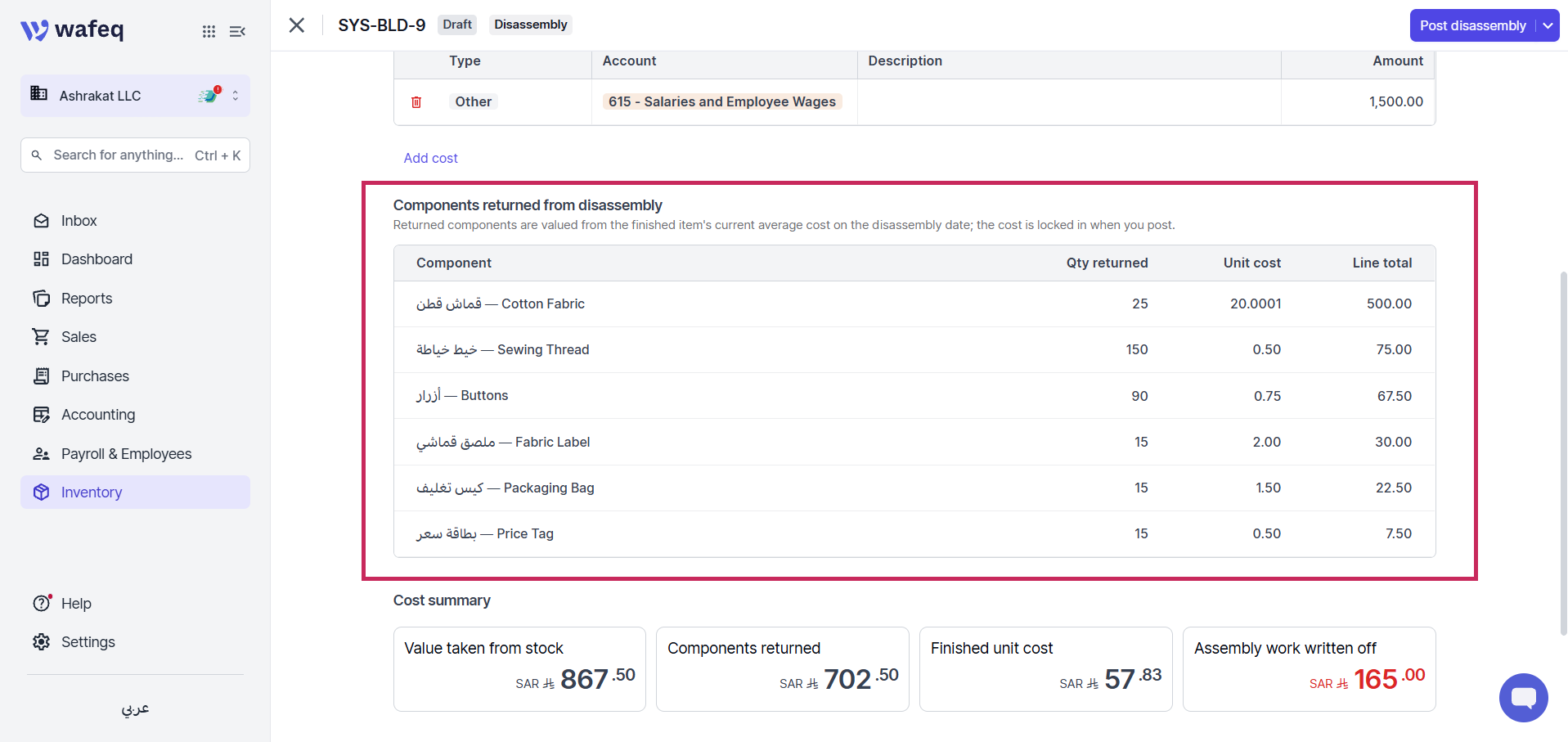Screen dimensions: 1568x742
Task: Open the Other cost type selector
Action: click(x=474, y=101)
